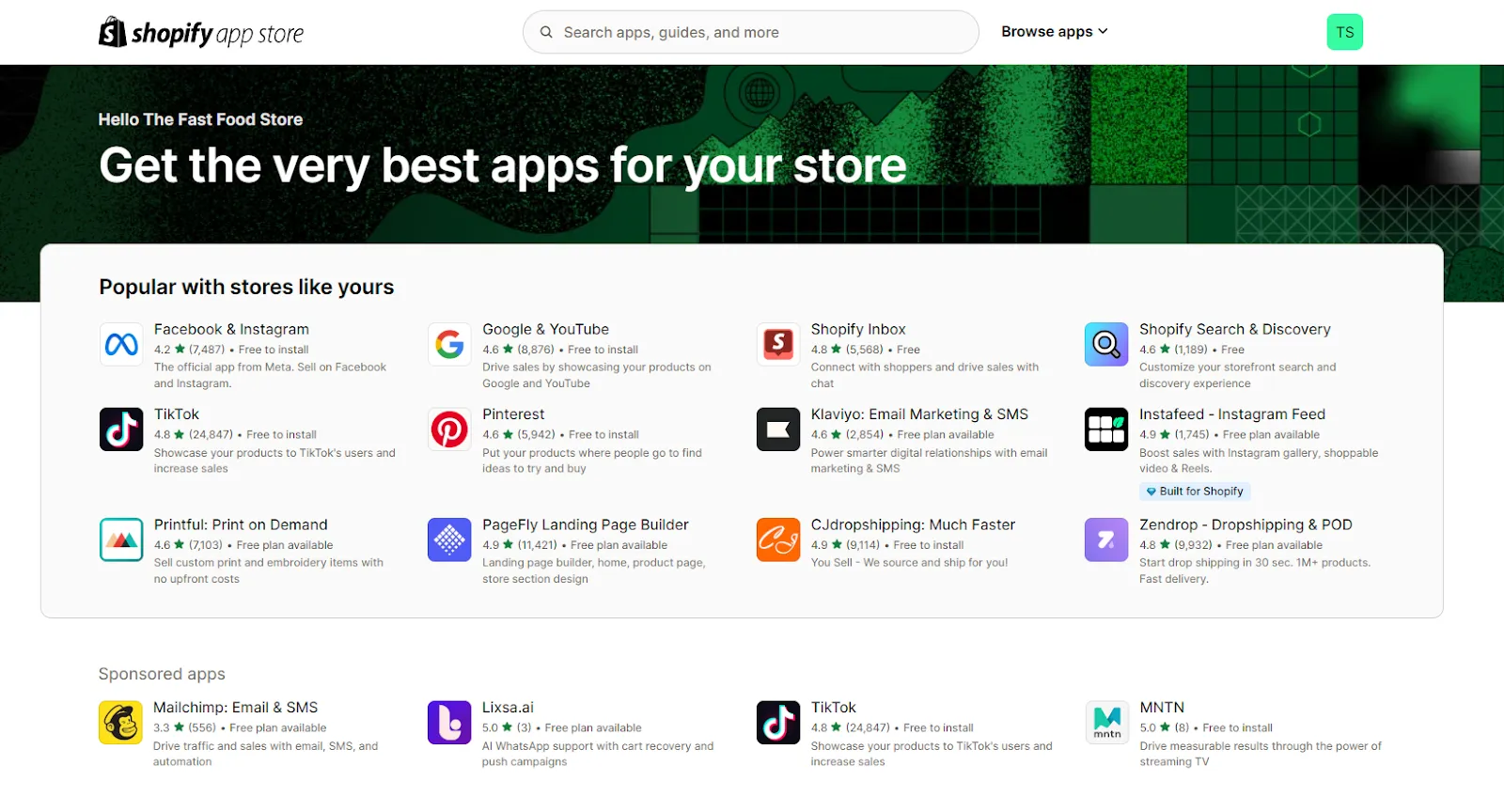Viewport: 1504px width, 812px height.
Task: Focus the Search apps, guides, and more field
Action: (751, 32)
